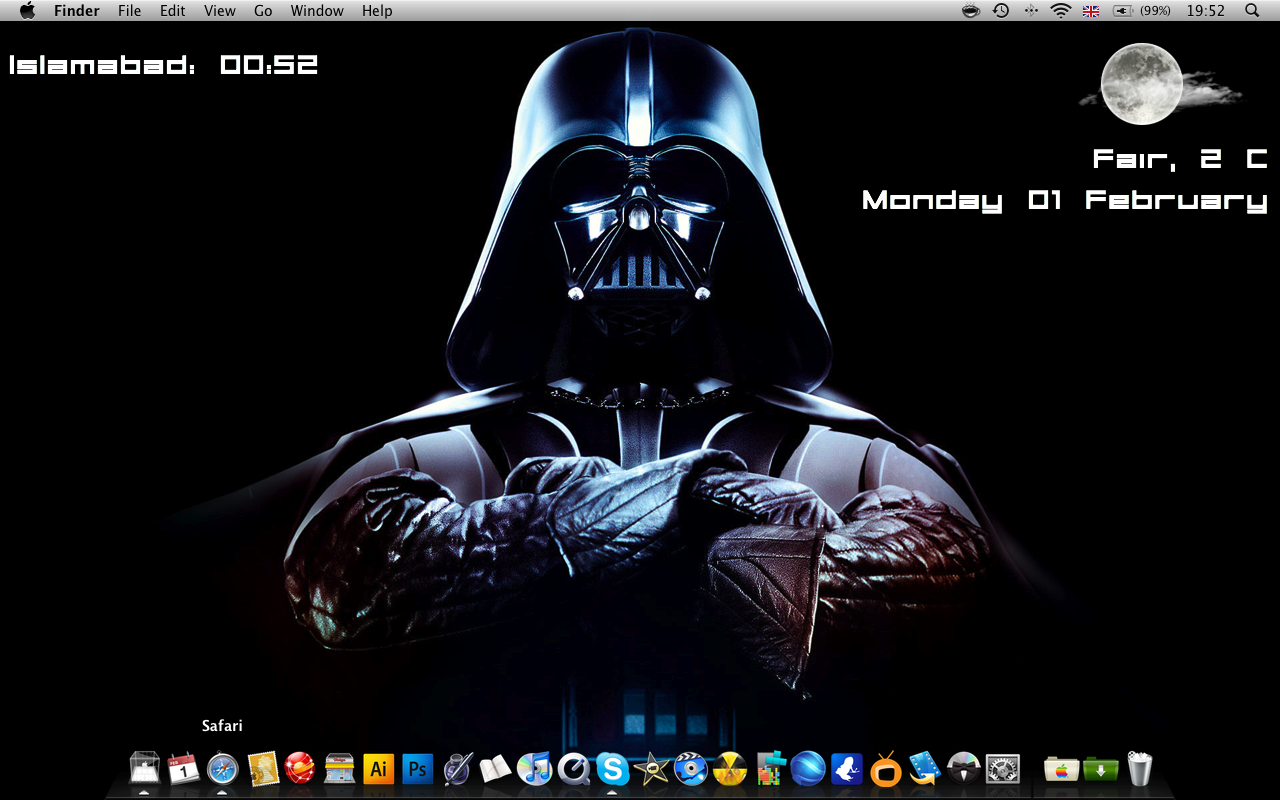Screen dimensions: 1280x800
Task: Open the open-book app icon in dock
Action: pos(496,768)
